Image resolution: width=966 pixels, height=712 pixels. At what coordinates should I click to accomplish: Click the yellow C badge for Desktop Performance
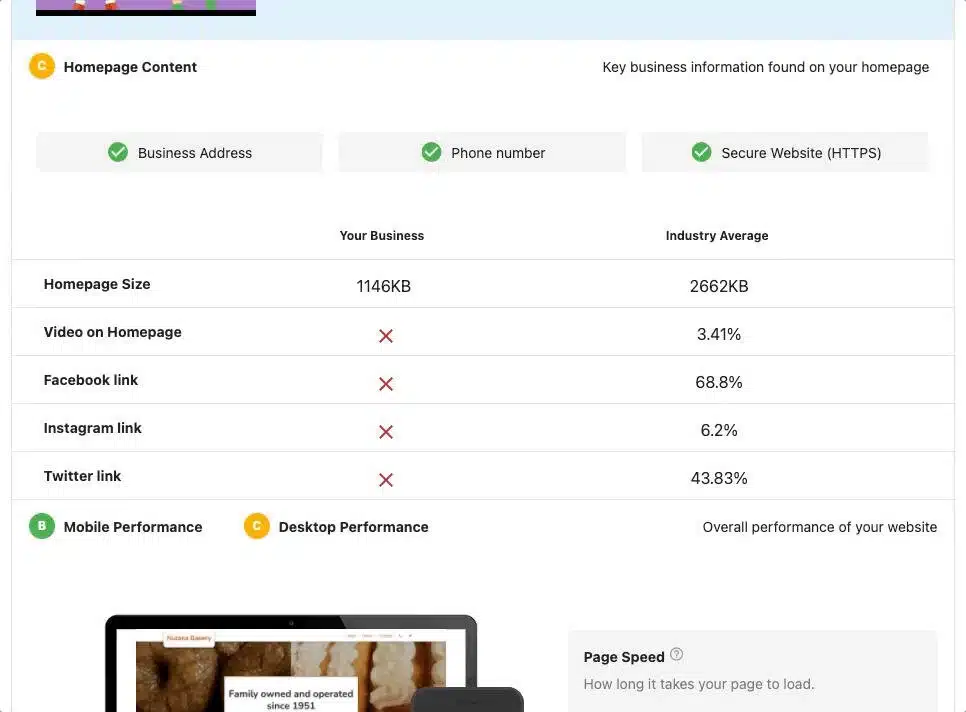257,526
